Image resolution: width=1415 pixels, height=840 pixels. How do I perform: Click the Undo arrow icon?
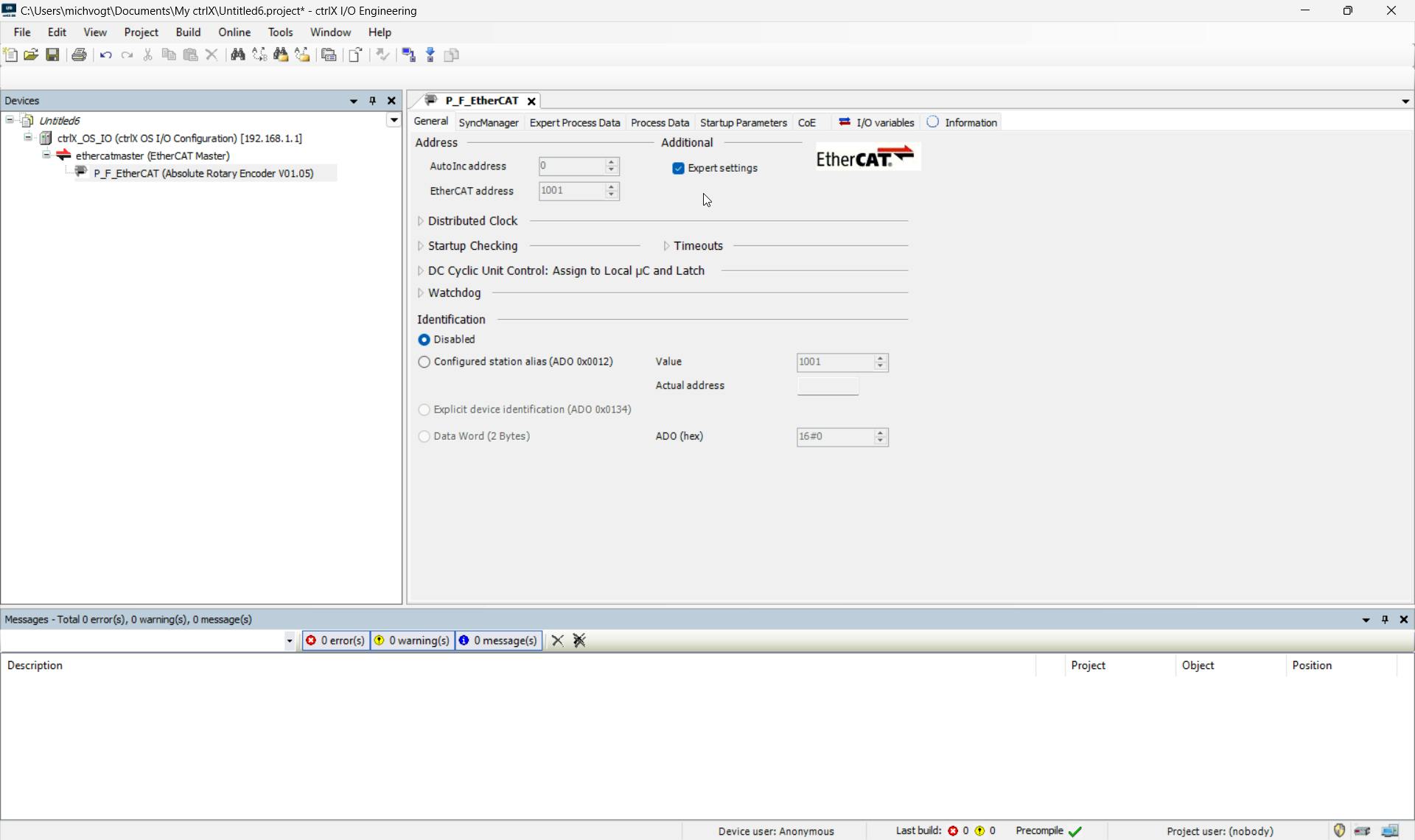click(x=105, y=55)
